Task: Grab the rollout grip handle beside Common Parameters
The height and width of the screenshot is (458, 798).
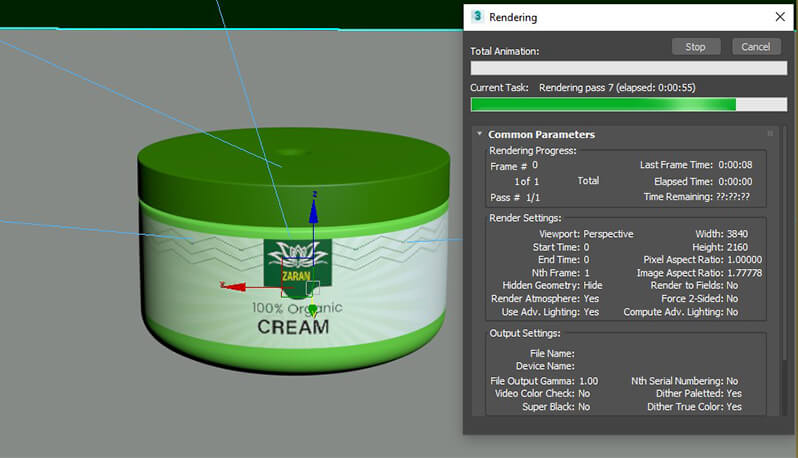Action: pyautogui.click(x=770, y=134)
